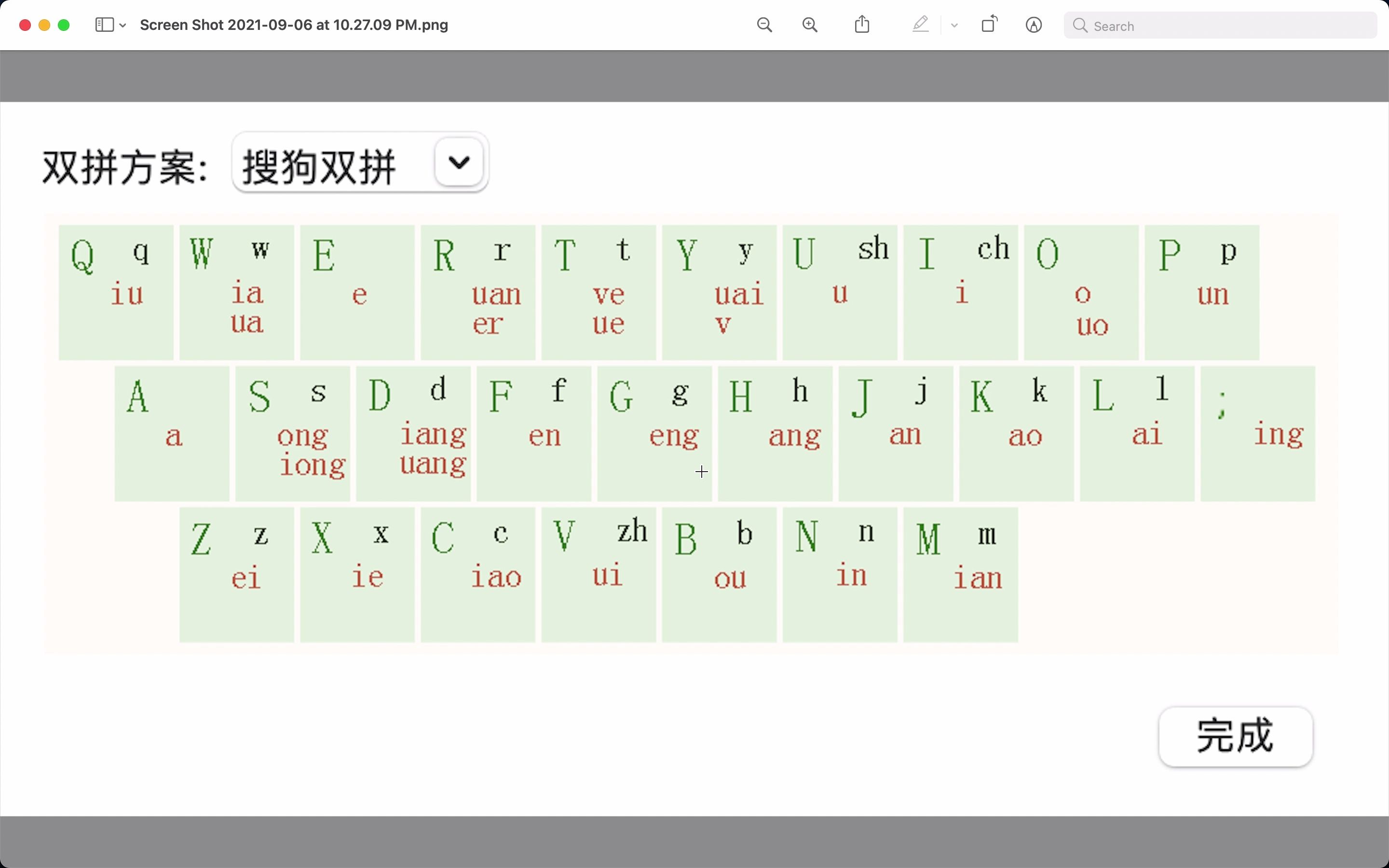Image resolution: width=1389 pixels, height=868 pixels.
Task: Click the I key tile with ch
Action: click(x=961, y=293)
